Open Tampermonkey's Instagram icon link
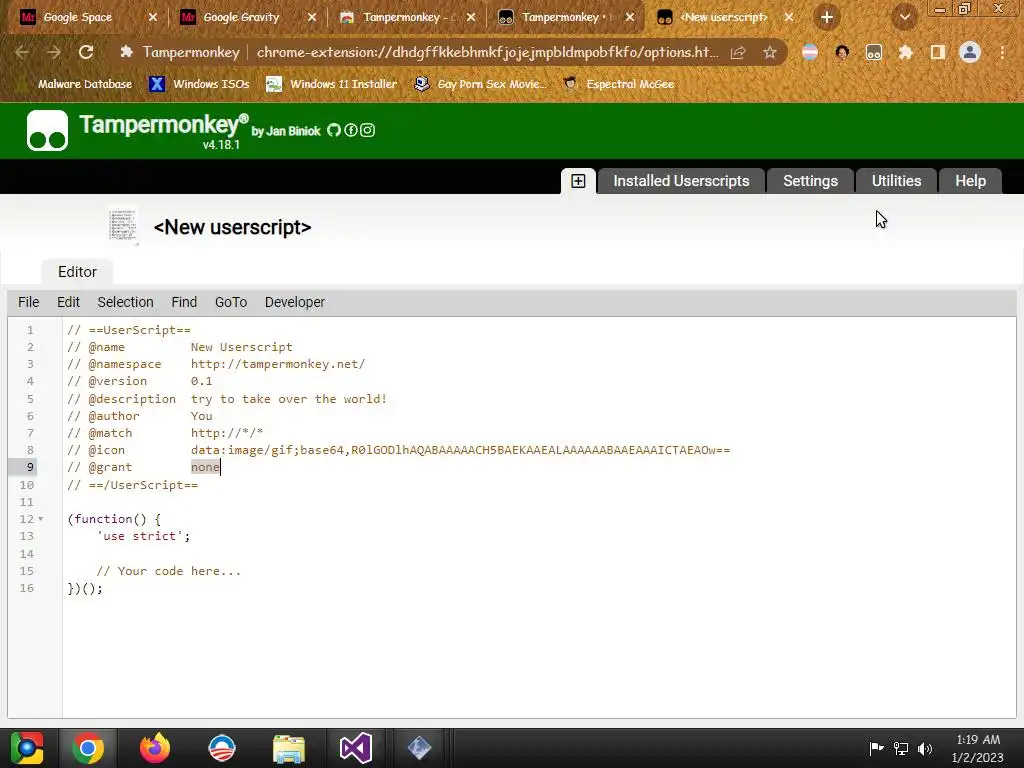Viewport: 1024px width, 768px height. click(368, 130)
